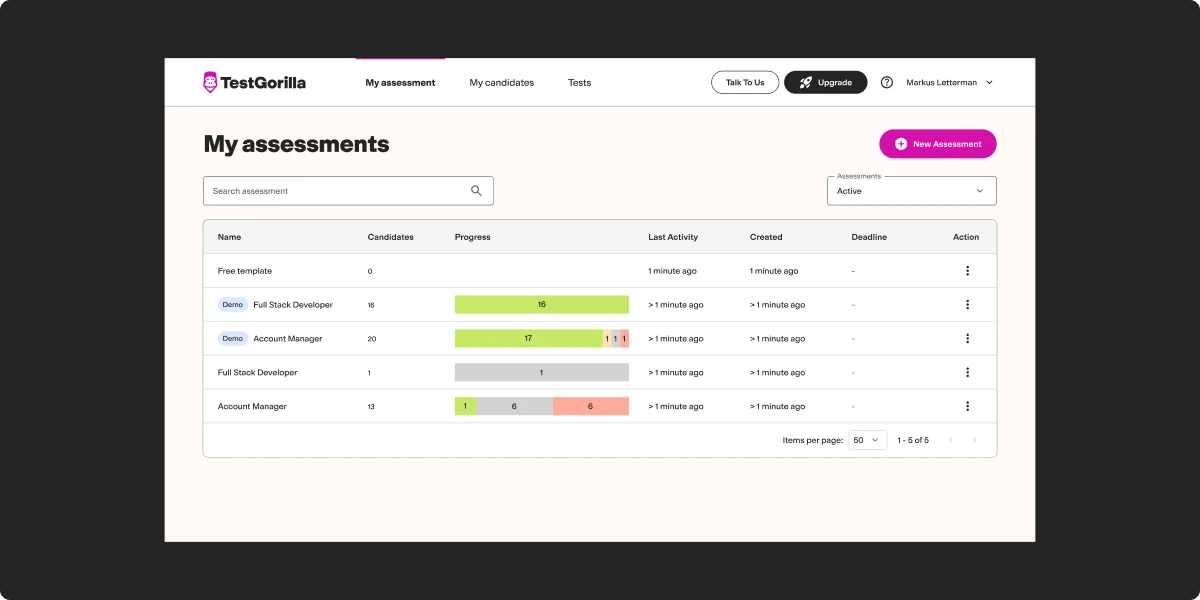
Task: Sort by Created column header
Action: tap(766, 237)
